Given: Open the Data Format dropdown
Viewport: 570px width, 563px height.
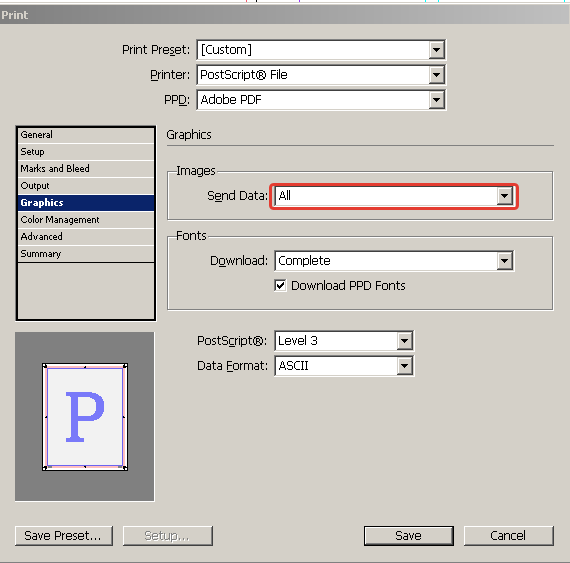Looking at the screenshot, I should coord(404,366).
